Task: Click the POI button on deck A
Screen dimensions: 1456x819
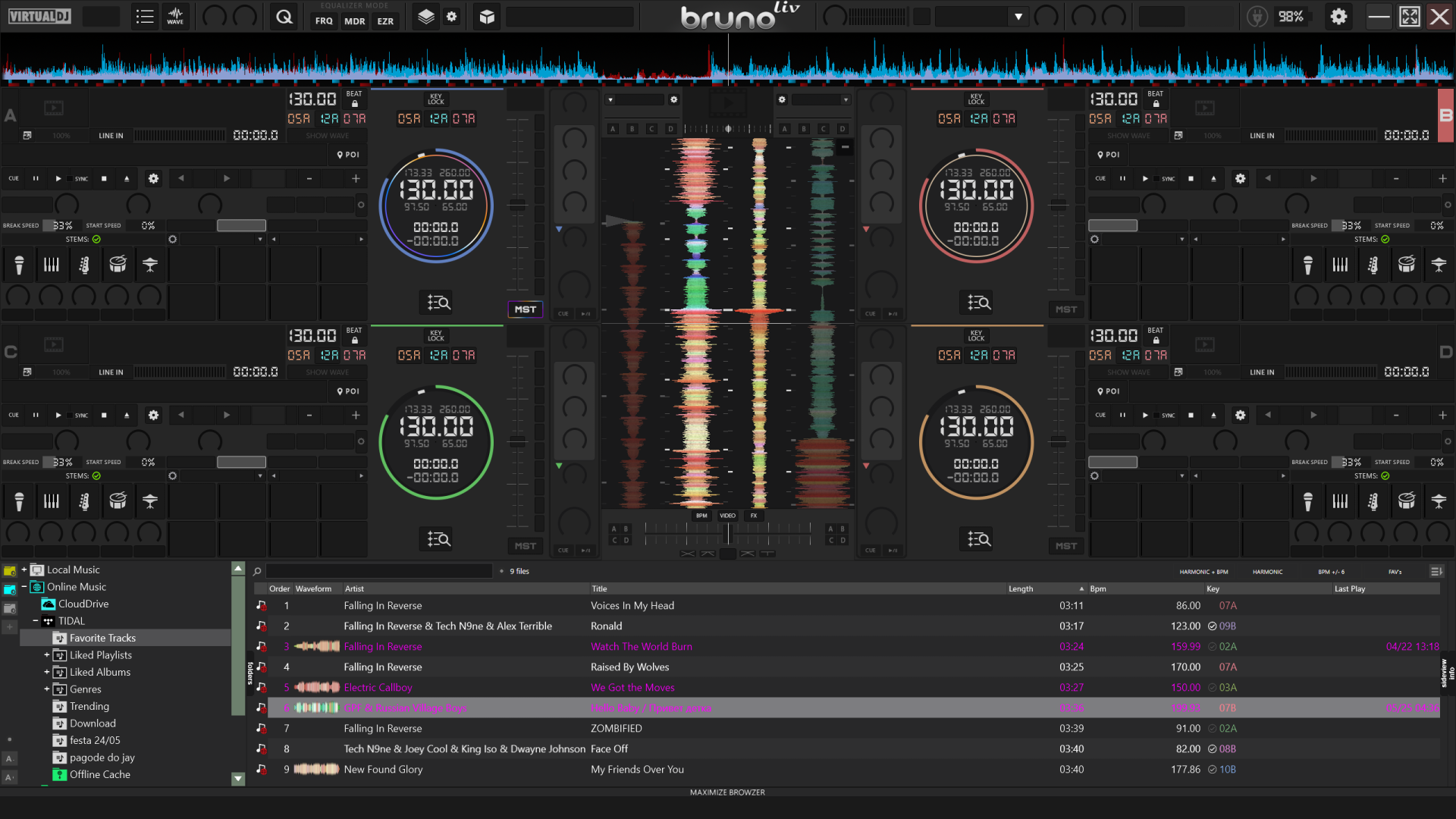Action: 348,155
